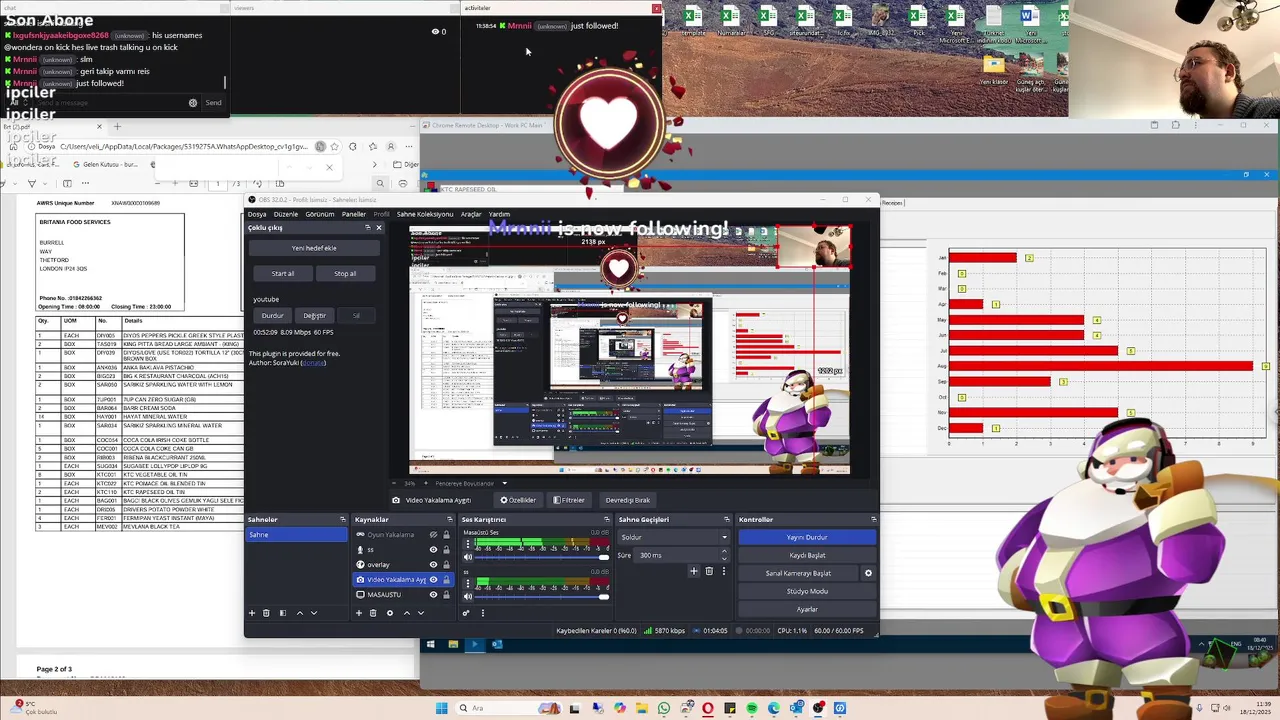The width and height of the screenshot is (1280, 720).
Task: Open the Görünüm menu in OBS
Action: click(x=320, y=214)
